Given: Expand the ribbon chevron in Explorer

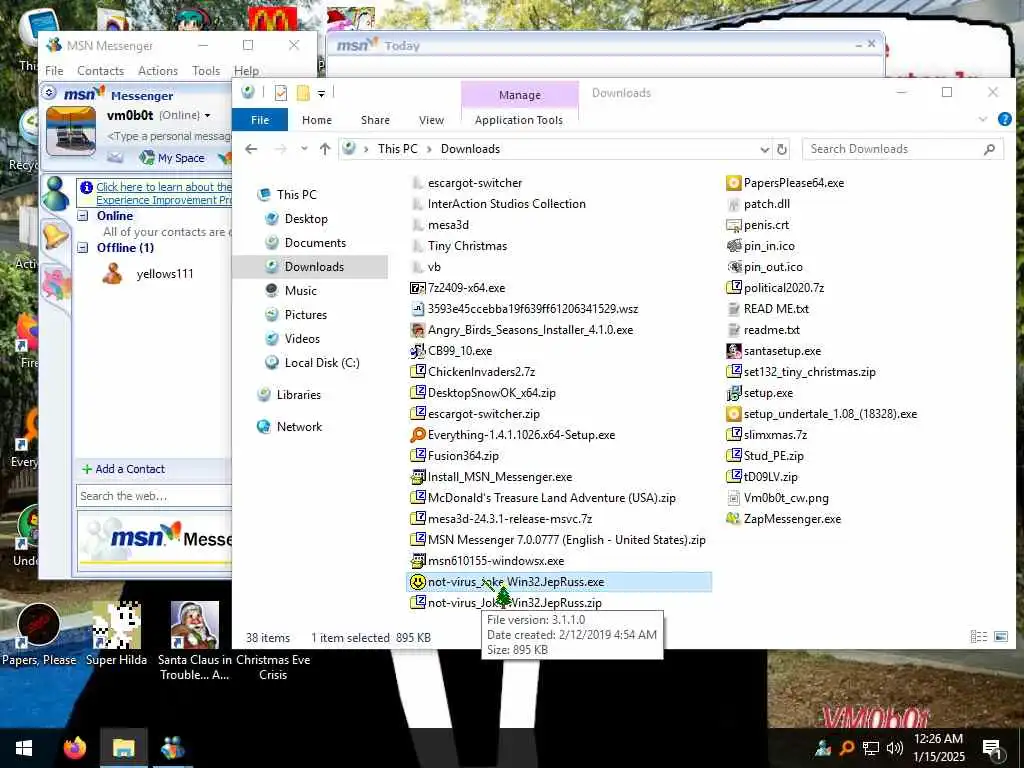Looking at the screenshot, I should [x=983, y=120].
